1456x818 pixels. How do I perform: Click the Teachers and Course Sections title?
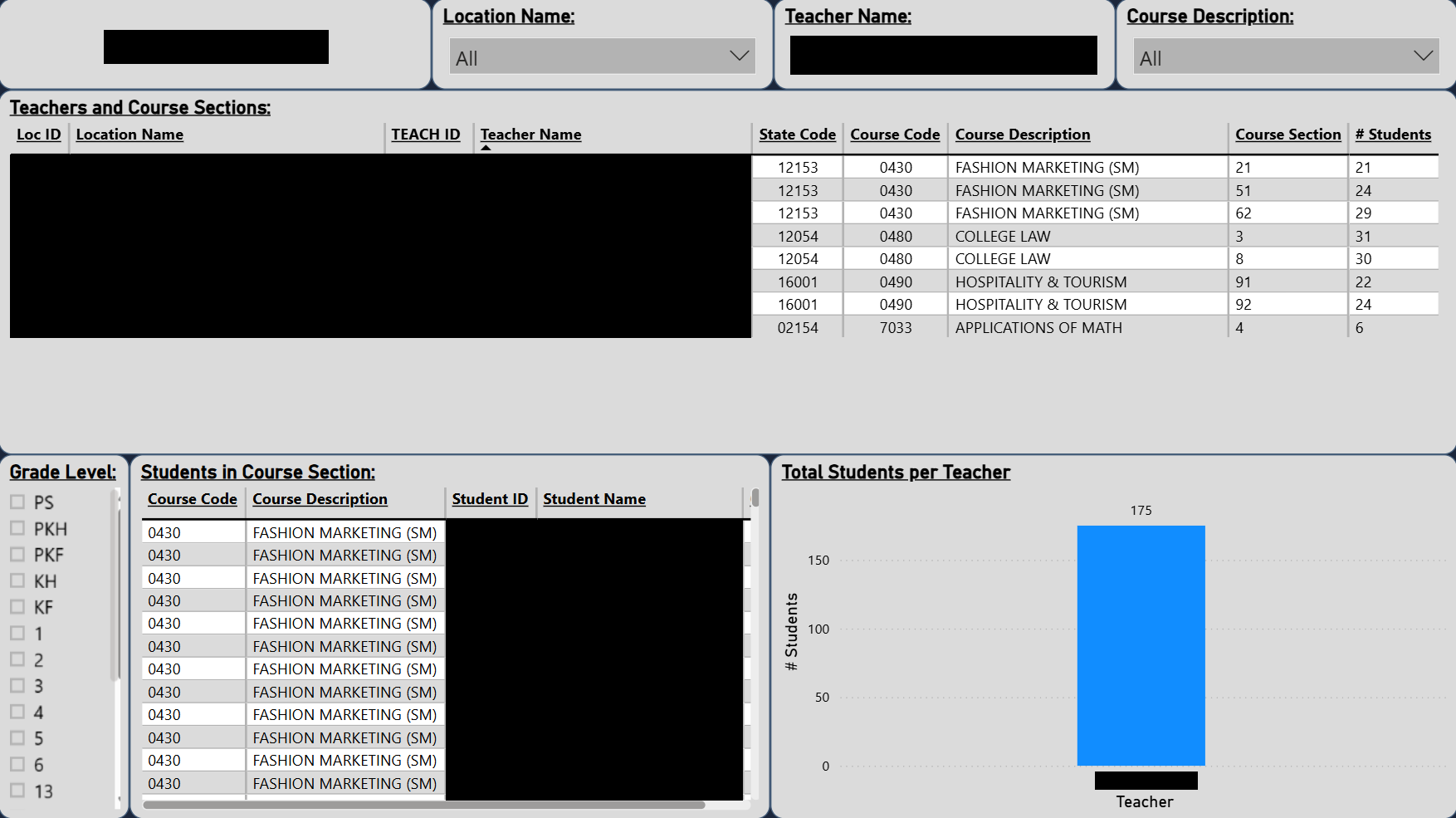tap(140, 107)
